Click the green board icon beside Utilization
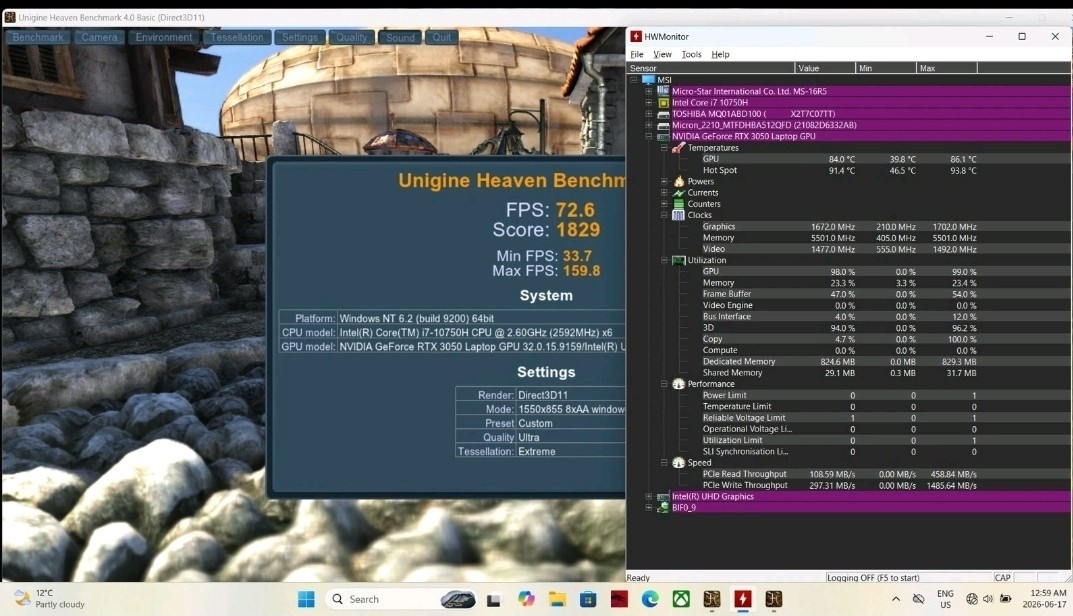This screenshot has width=1073, height=616. point(678,260)
